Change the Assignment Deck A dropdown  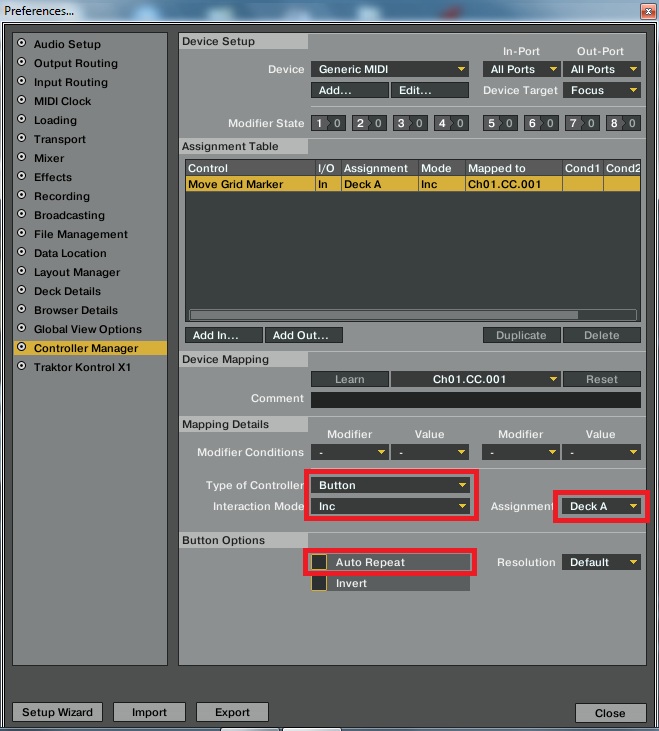pos(602,506)
